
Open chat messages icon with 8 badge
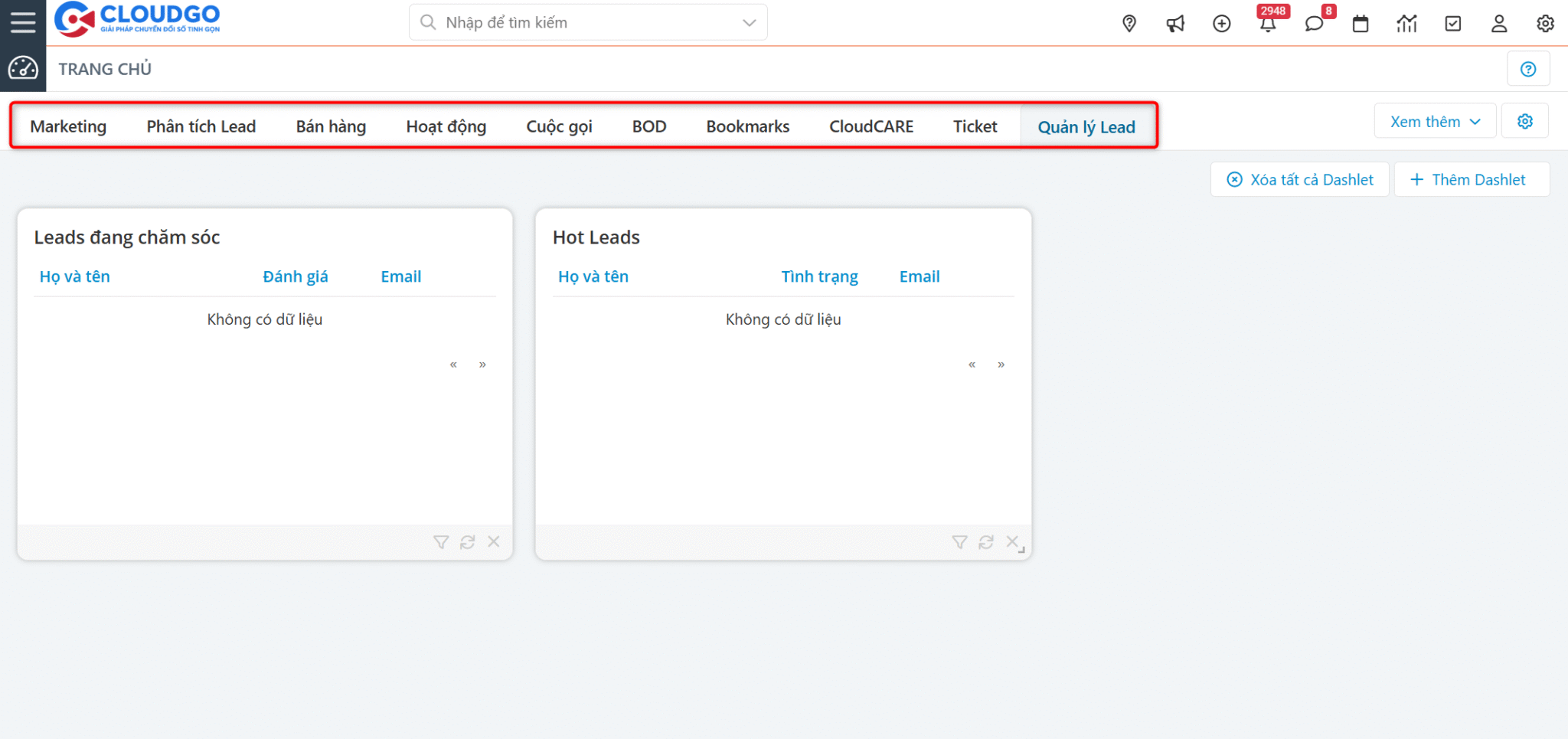click(x=1315, y=22)
